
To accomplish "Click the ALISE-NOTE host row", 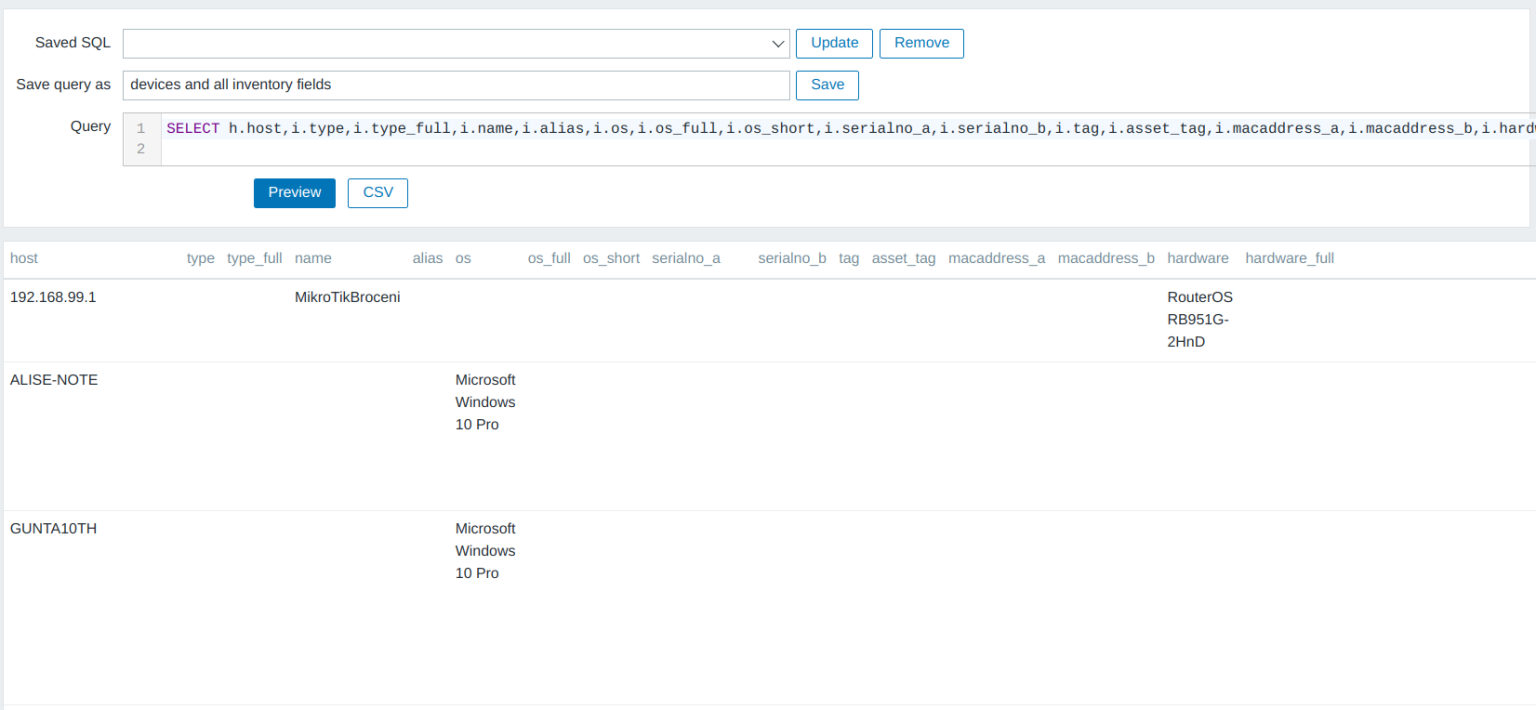I will click(54, 380).
